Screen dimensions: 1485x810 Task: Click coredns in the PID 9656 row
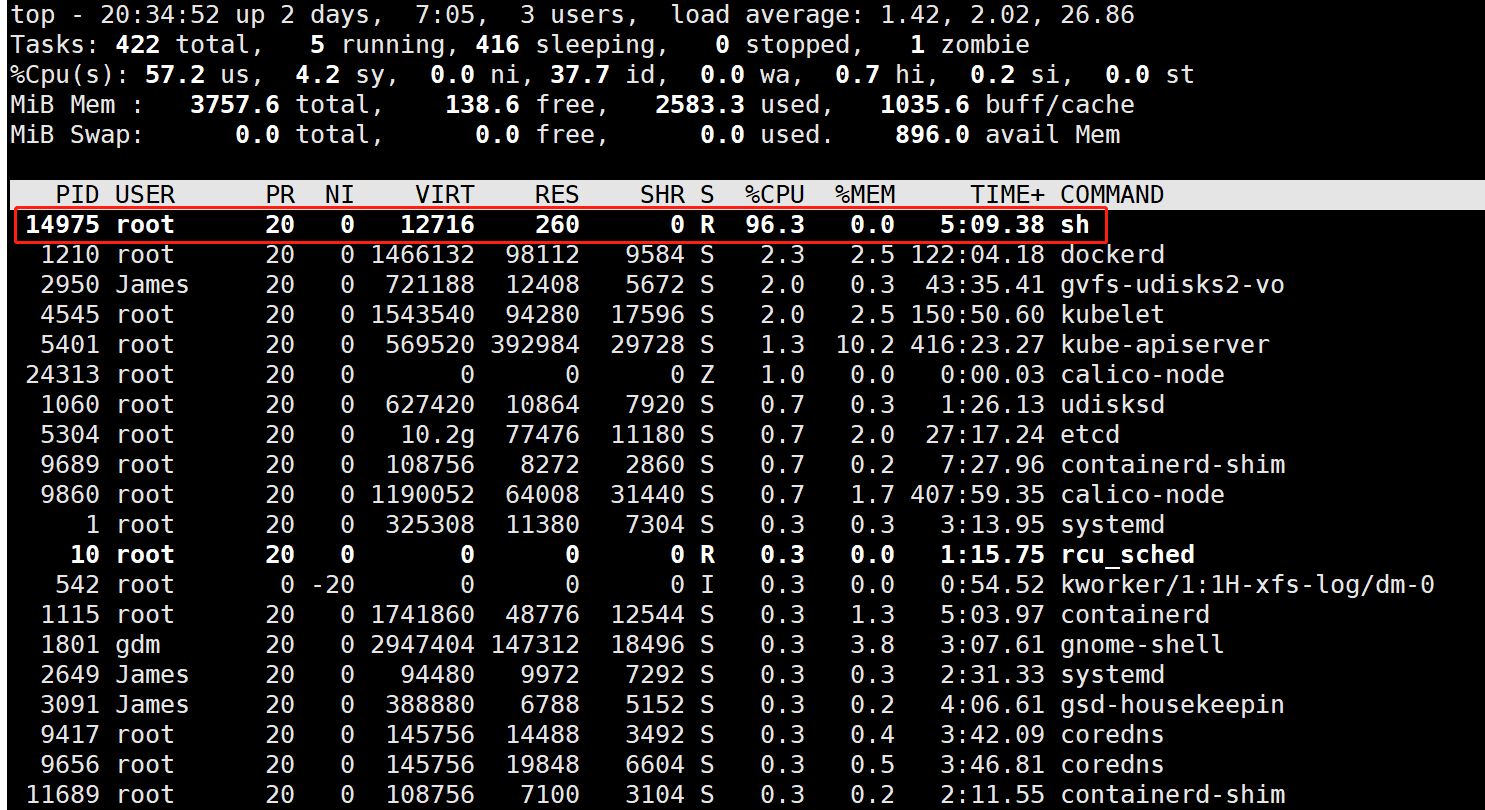(x=1112, y=764)
